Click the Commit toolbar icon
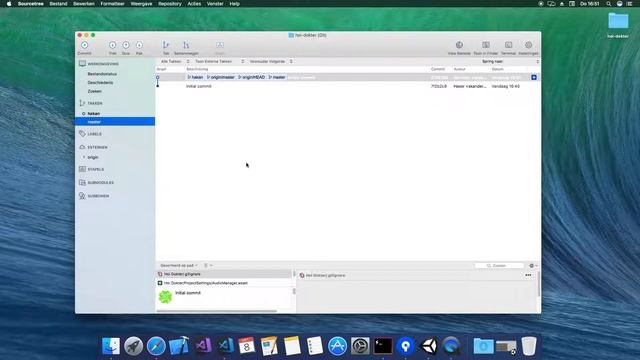 click(84, 45)
